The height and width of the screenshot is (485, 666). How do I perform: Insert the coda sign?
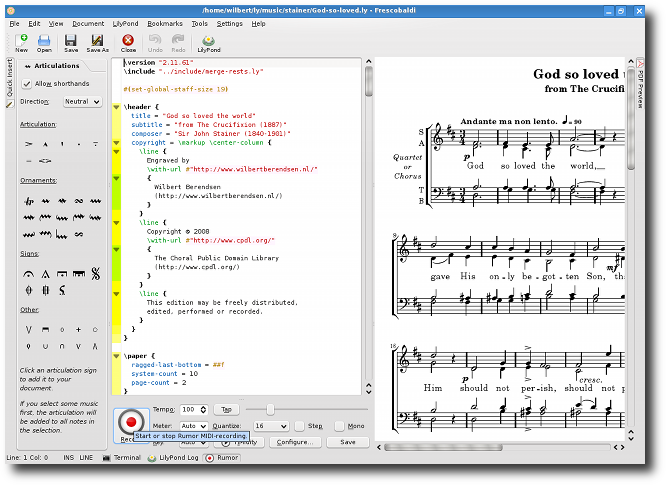pyautogui.click(x=28, y=290)
